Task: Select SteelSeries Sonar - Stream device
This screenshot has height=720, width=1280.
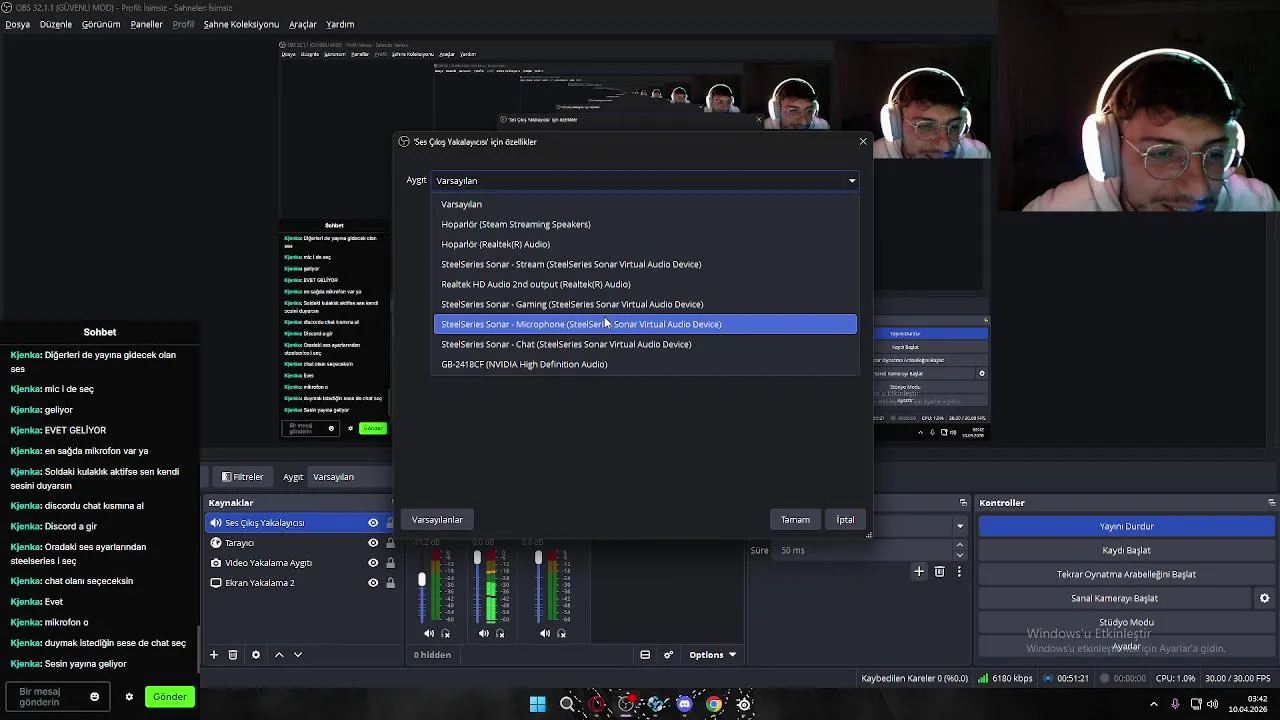Action: click(x=645, y=264)
